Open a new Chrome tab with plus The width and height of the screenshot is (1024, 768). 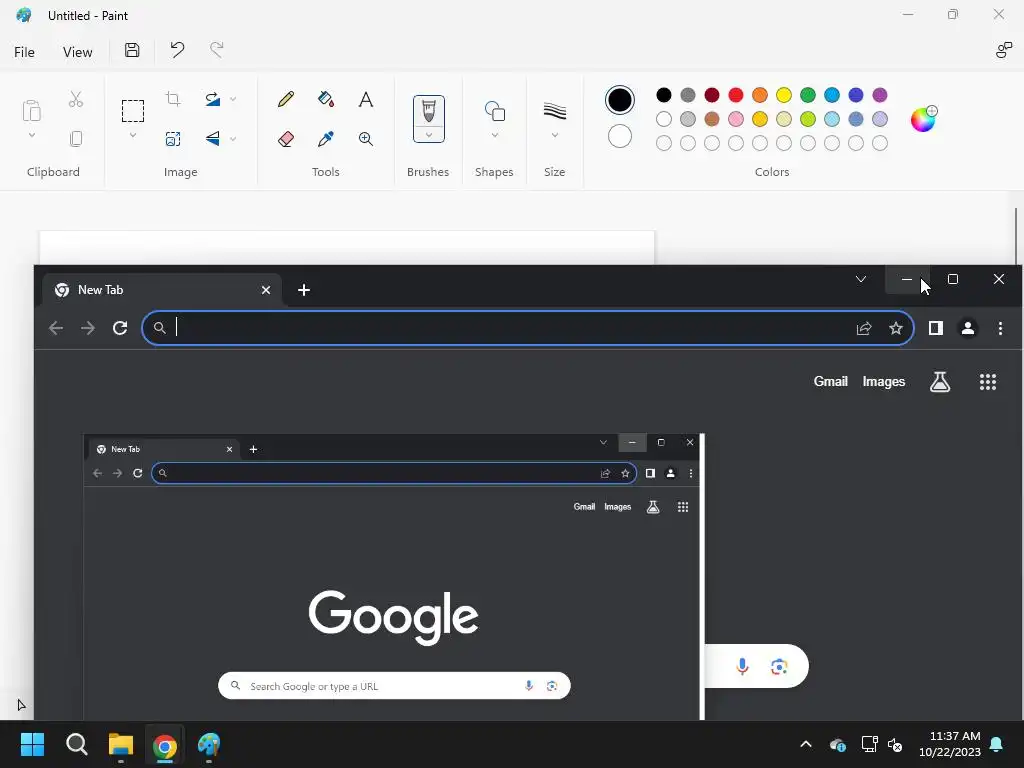(304, 290)
